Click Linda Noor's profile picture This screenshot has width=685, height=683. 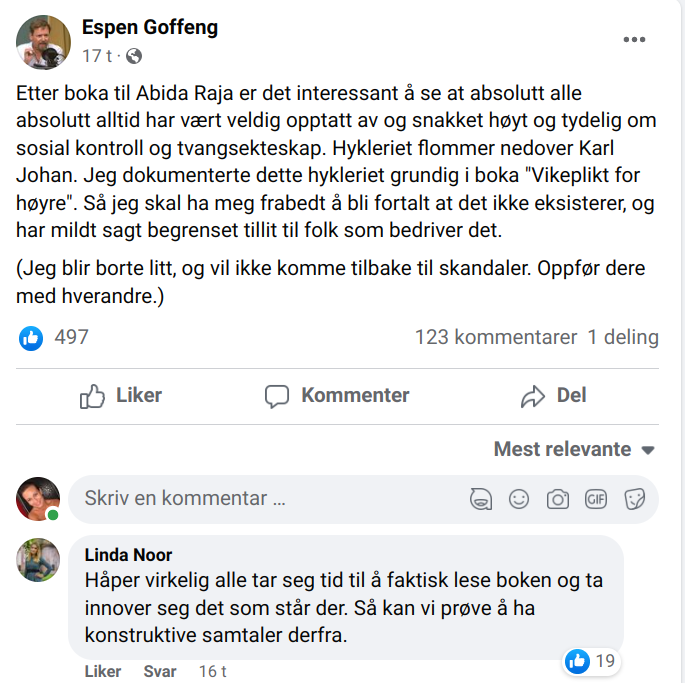point(39,559)
